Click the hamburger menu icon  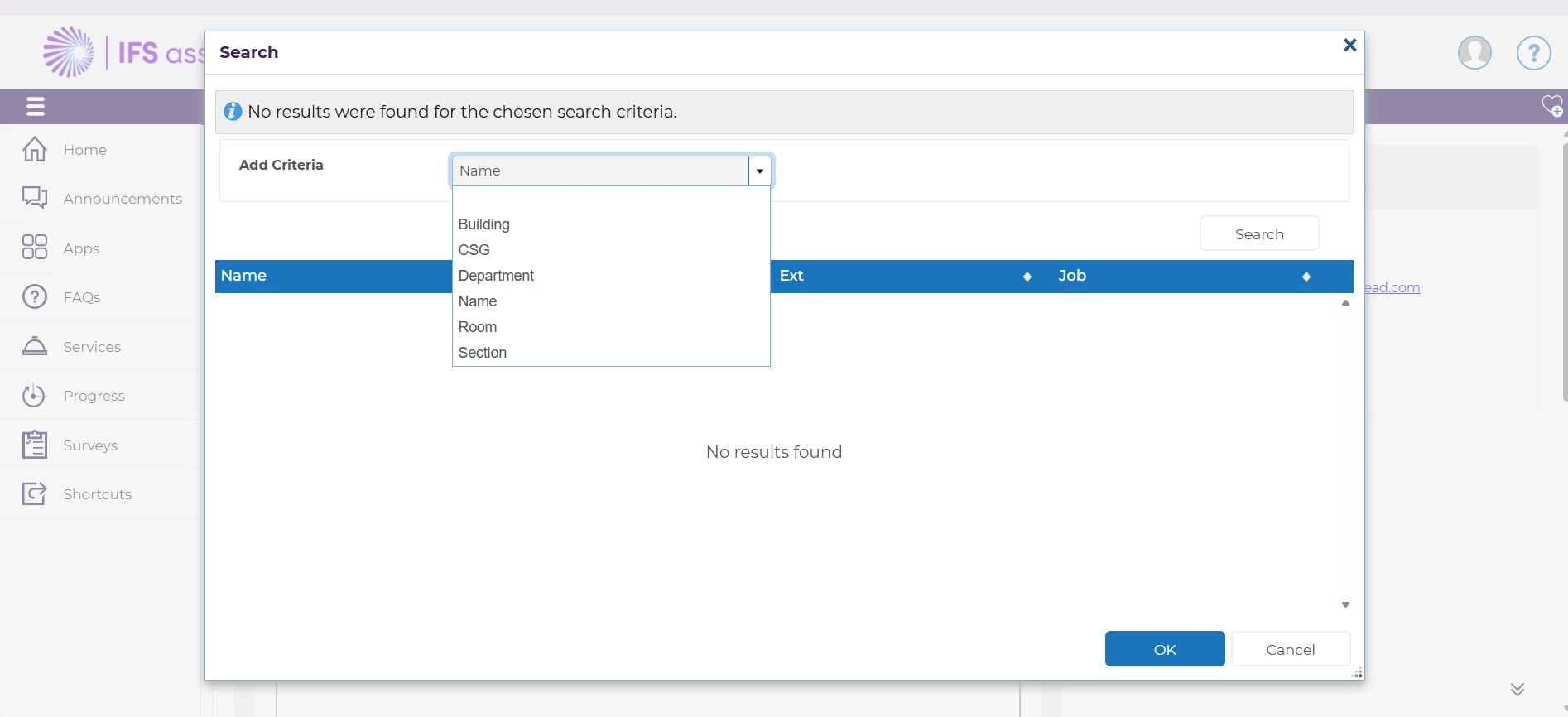click(x=35, y=107)
